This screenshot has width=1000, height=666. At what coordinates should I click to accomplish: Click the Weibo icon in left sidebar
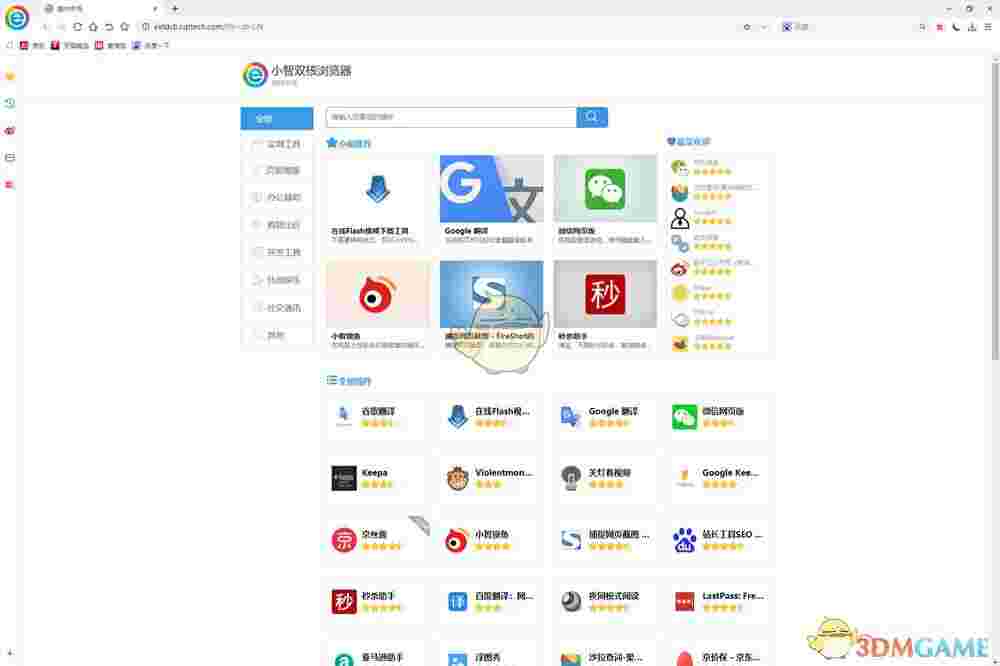(x=10, y=130)
